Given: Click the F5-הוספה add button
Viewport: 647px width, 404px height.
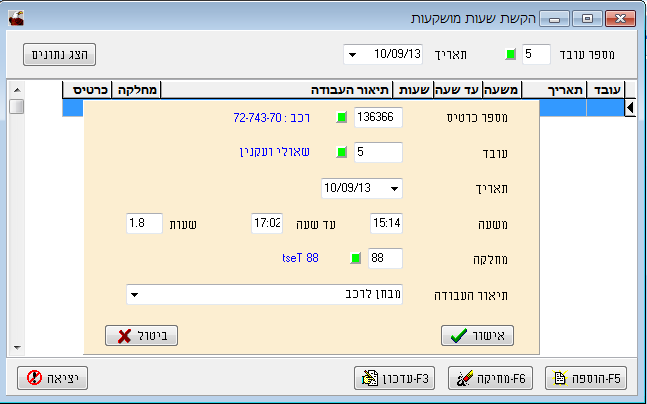Looking at the screenshot, I should point(586,378).
